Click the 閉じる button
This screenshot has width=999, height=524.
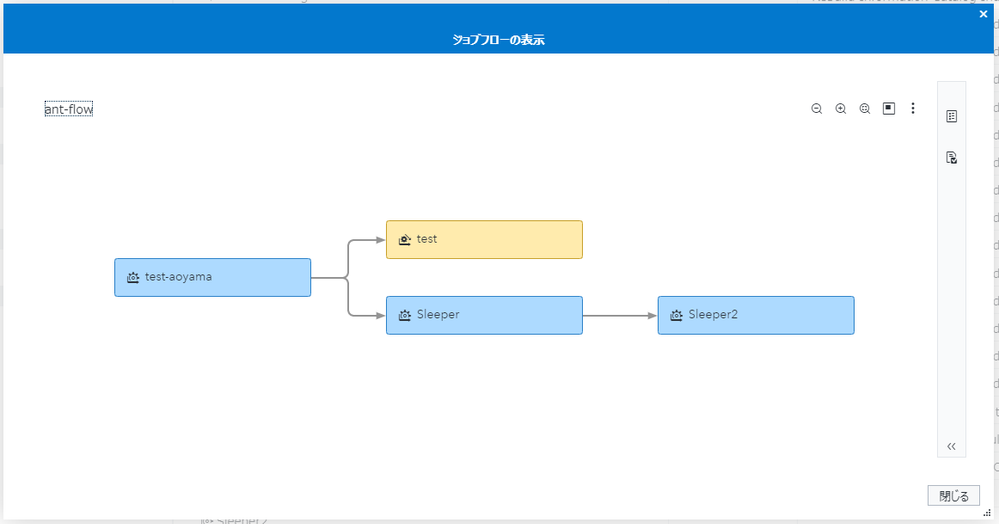coord(954,496)
